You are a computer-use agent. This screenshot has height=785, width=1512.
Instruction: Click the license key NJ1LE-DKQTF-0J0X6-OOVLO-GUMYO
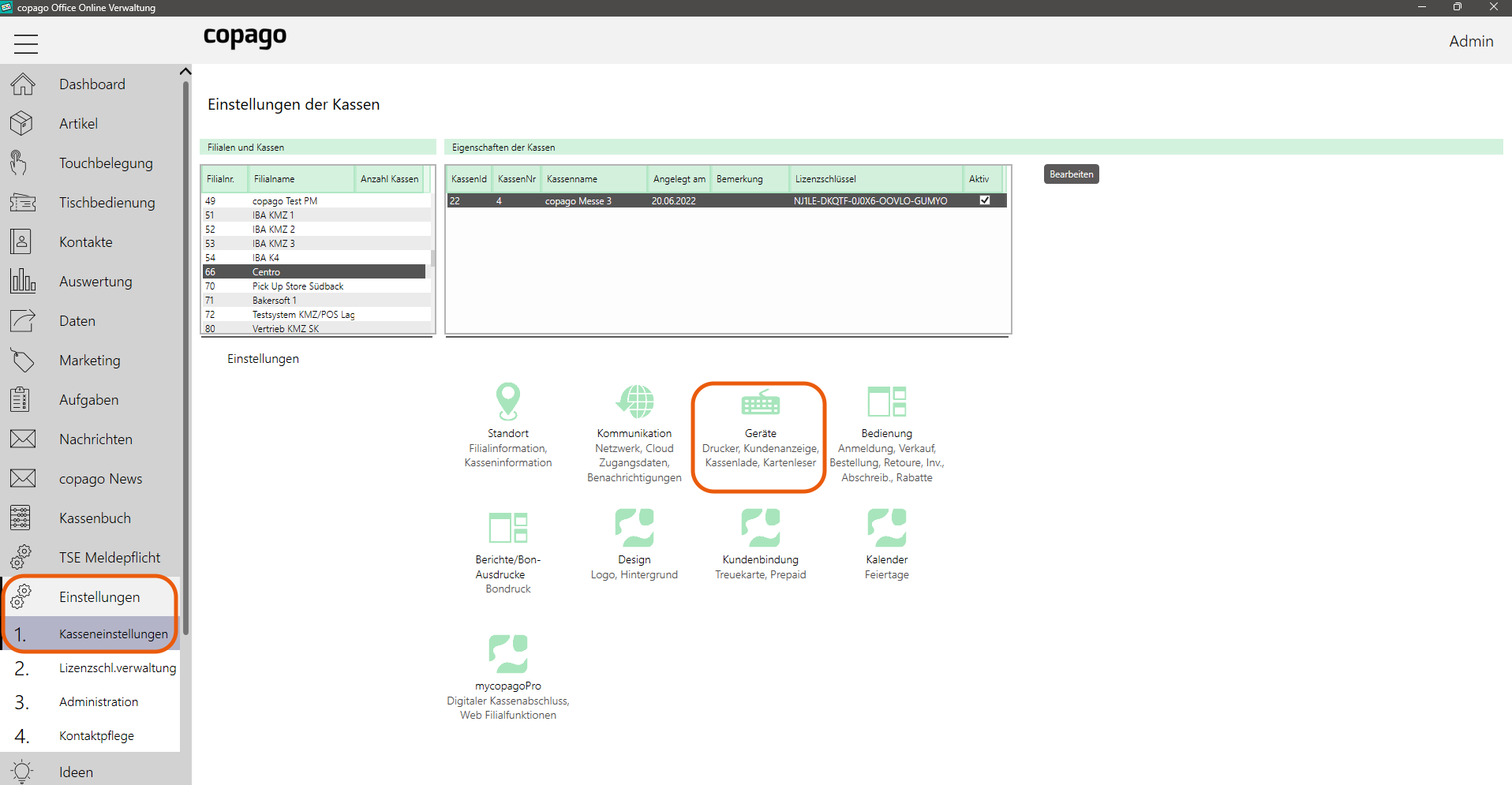pyautogui.click(x=870, y=201)
